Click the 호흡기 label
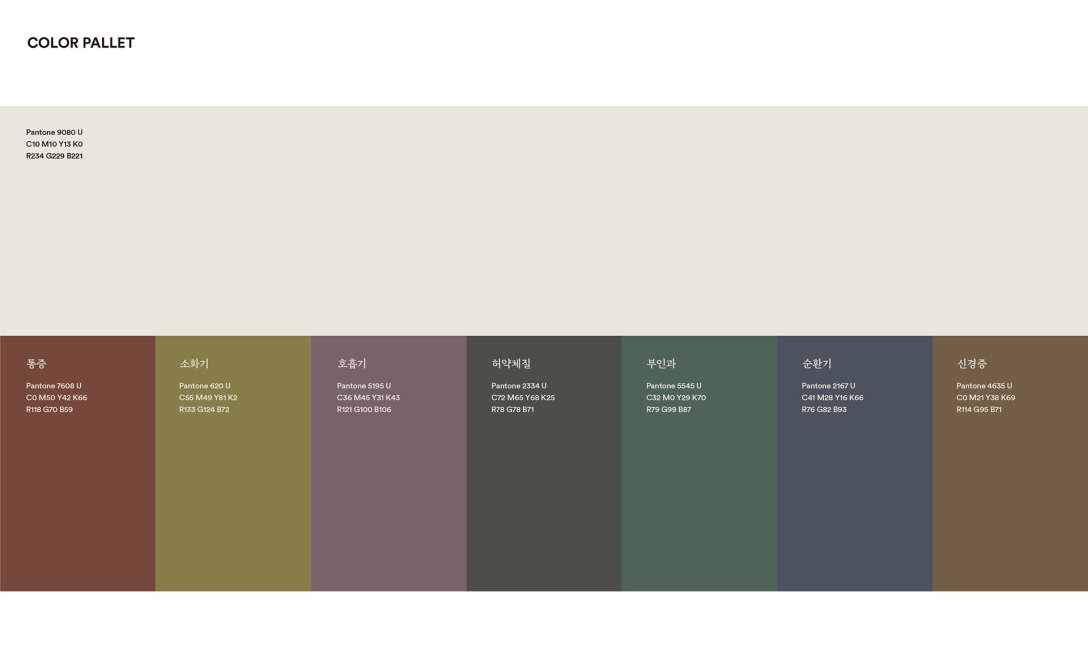 pyautogui.click(x=351, y=364)
